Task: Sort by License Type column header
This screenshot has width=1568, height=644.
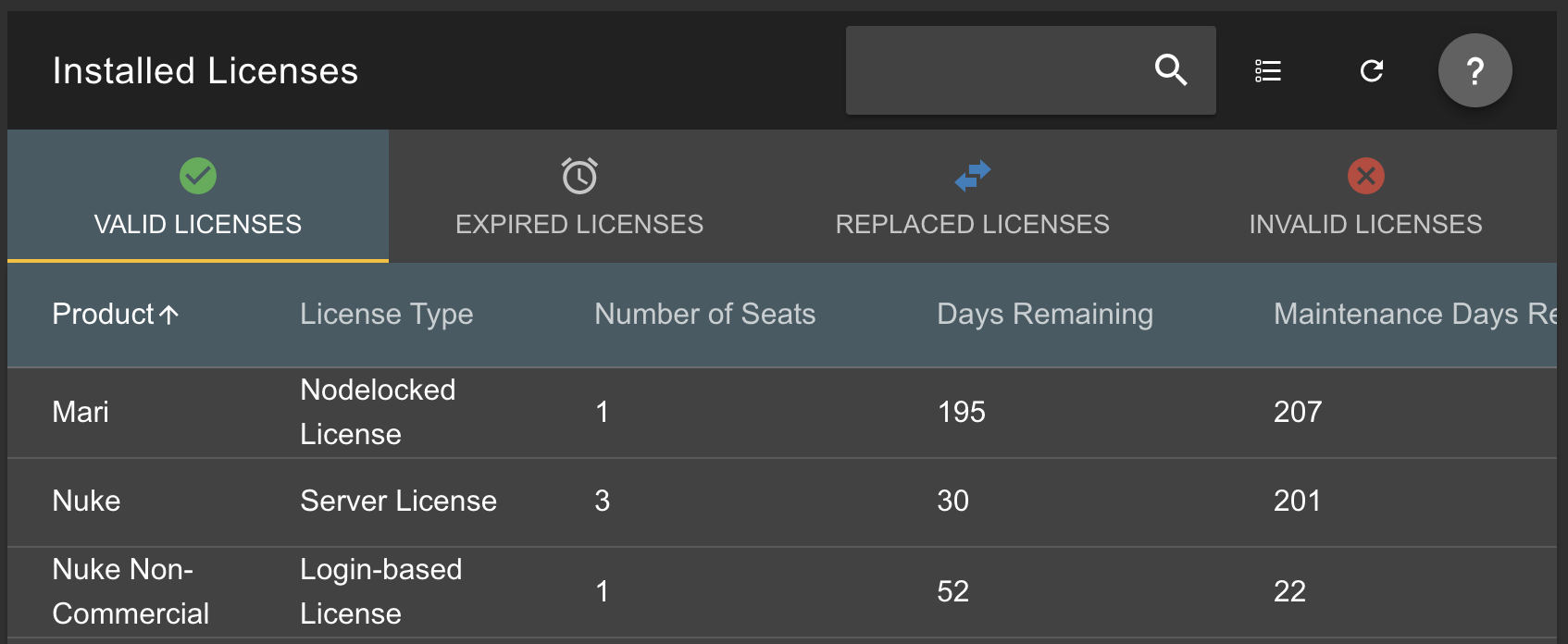Action: 386,315
